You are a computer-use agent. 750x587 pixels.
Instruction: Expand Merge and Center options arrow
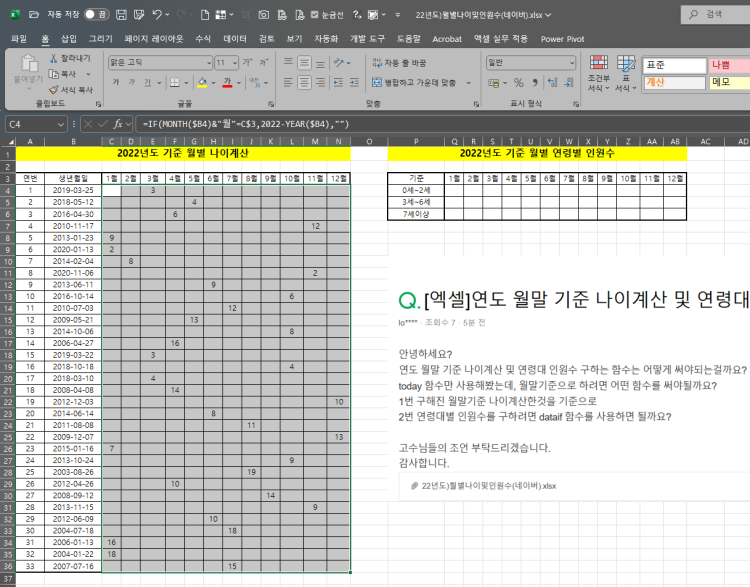click(x=469, y=83)
